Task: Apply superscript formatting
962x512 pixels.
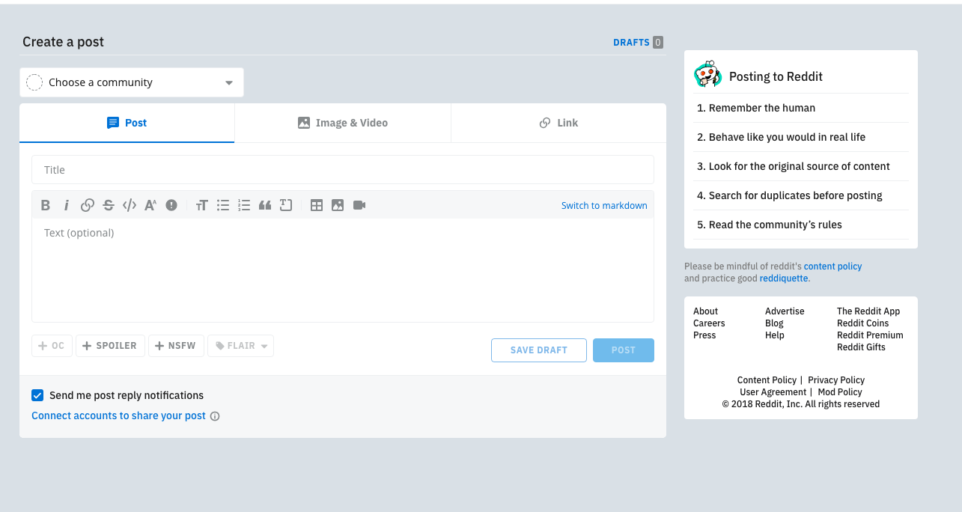Action: pos(150,205)
